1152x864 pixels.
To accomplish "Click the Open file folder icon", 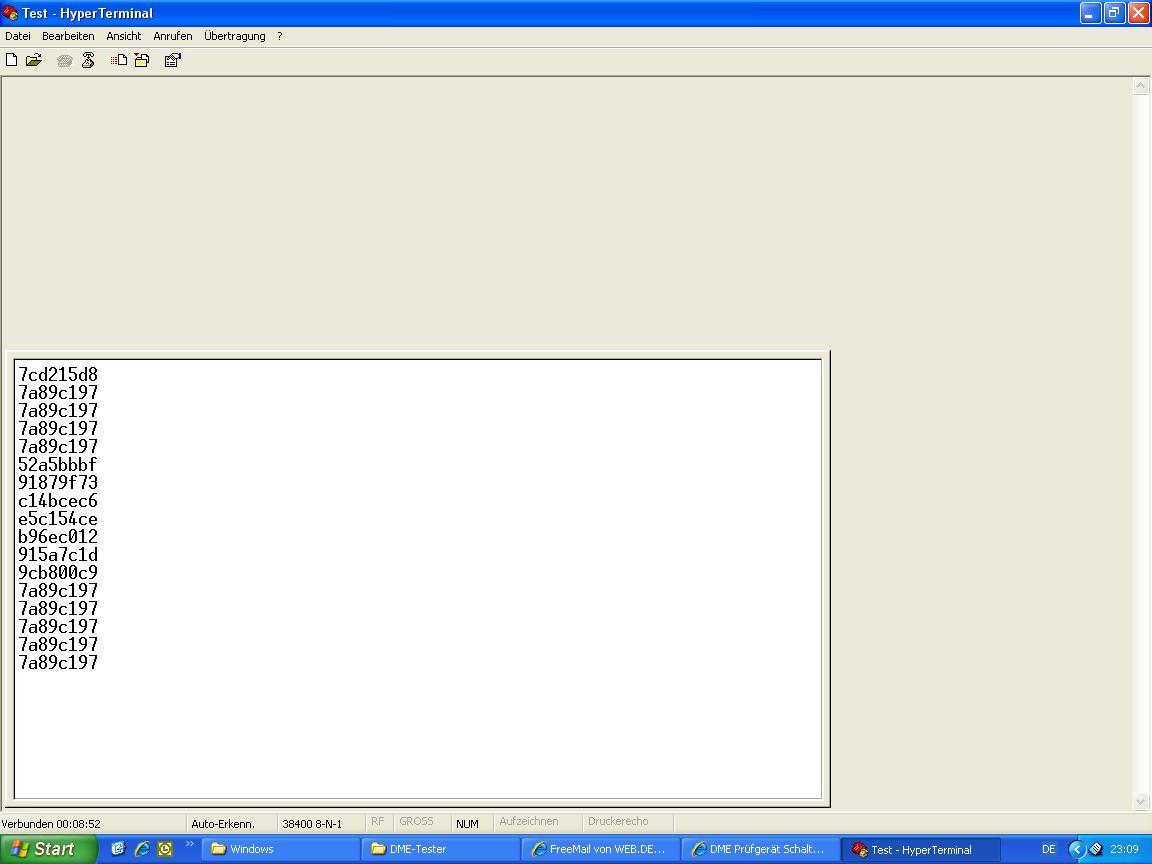I will coord(34,60).
